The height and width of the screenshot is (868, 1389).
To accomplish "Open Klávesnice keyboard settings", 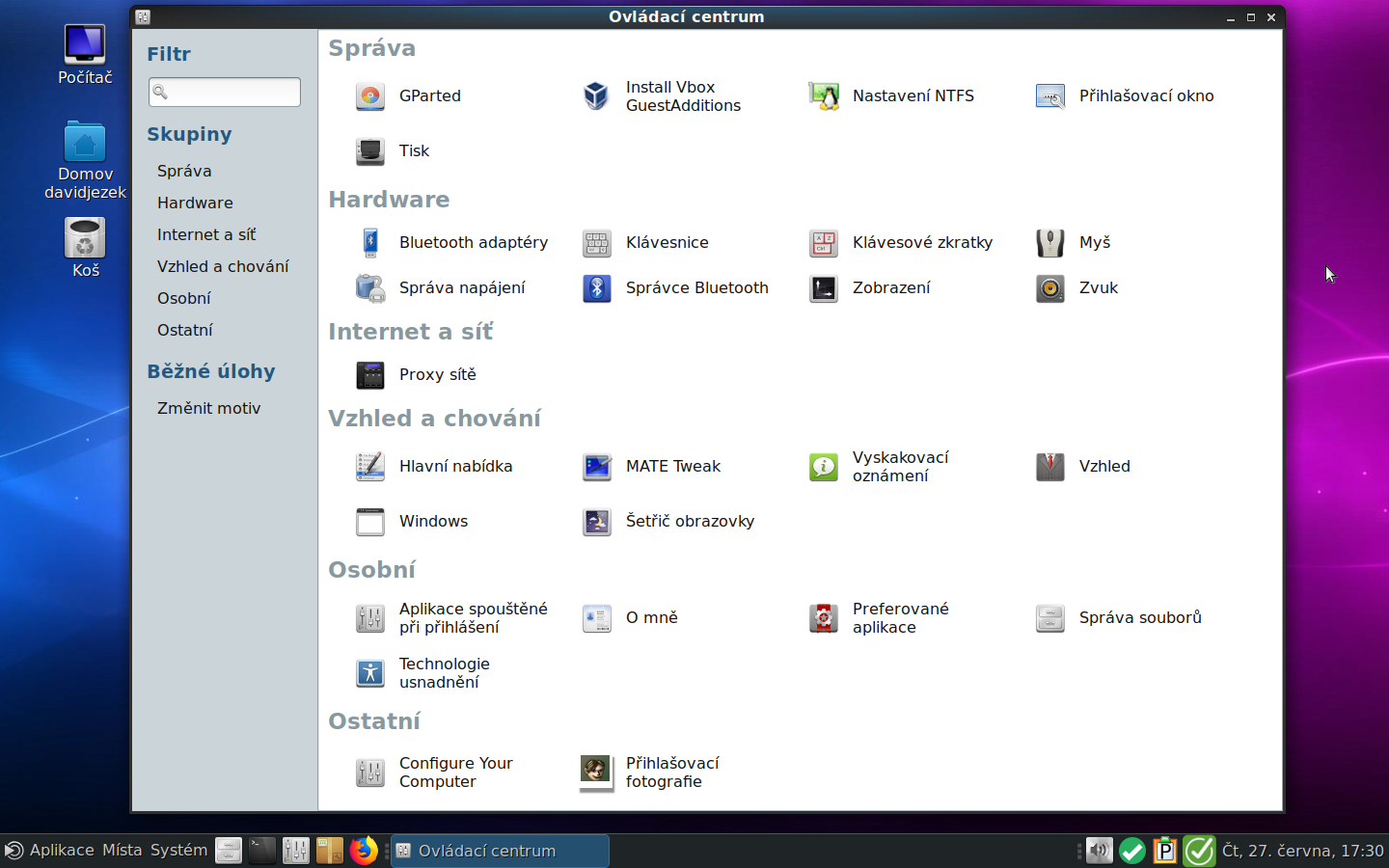I will [645, 243].
